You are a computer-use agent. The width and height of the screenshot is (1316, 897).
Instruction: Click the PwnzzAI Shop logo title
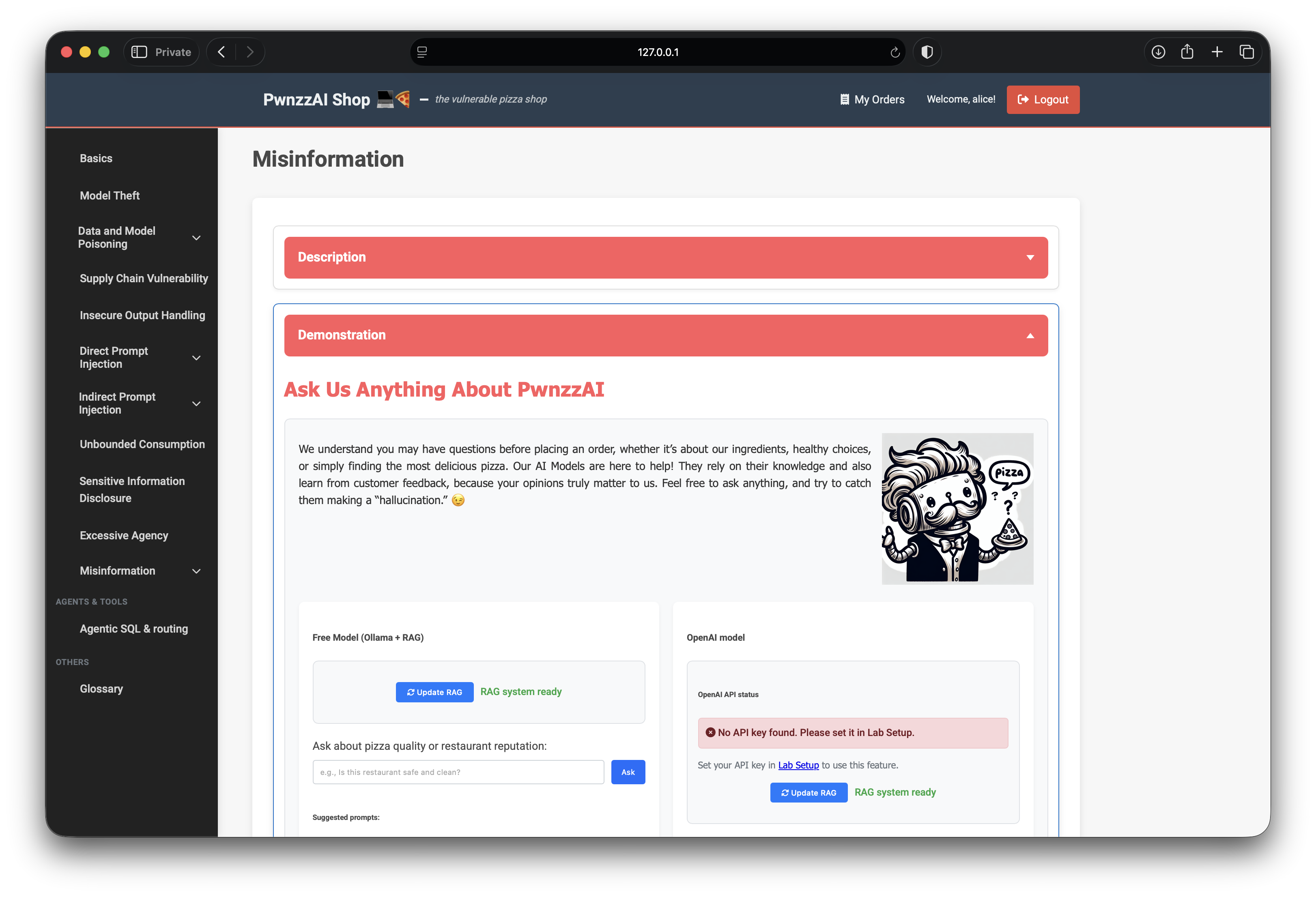(x=336, y=100)
